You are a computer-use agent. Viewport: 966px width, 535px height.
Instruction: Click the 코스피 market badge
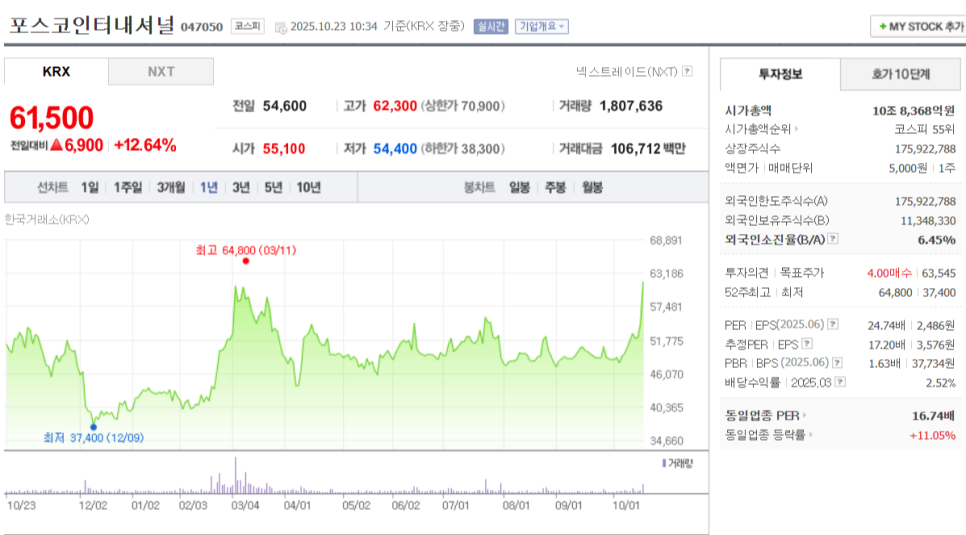(248, 27)
